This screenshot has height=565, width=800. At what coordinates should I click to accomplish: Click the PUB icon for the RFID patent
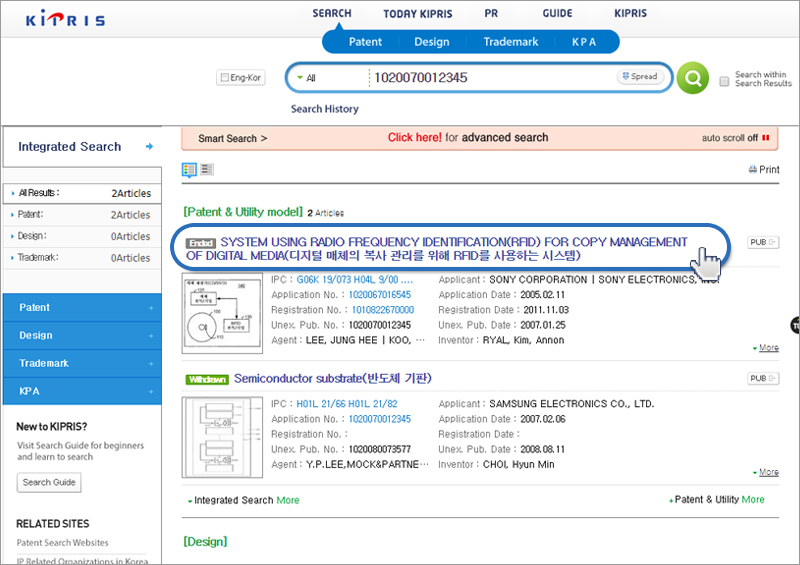point(763,242)
